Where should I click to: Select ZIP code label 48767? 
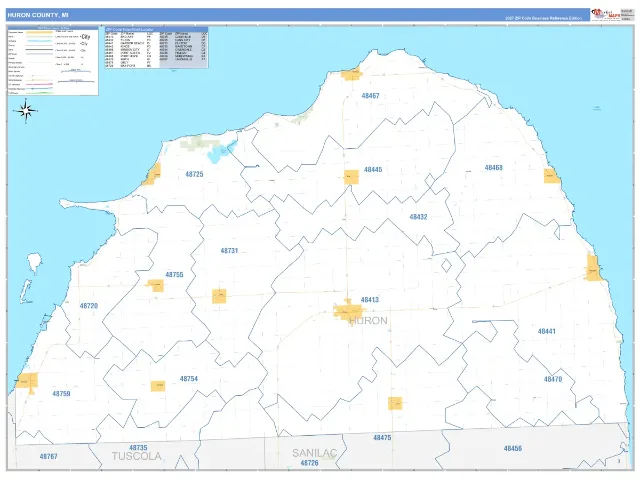tap(49, 456)
